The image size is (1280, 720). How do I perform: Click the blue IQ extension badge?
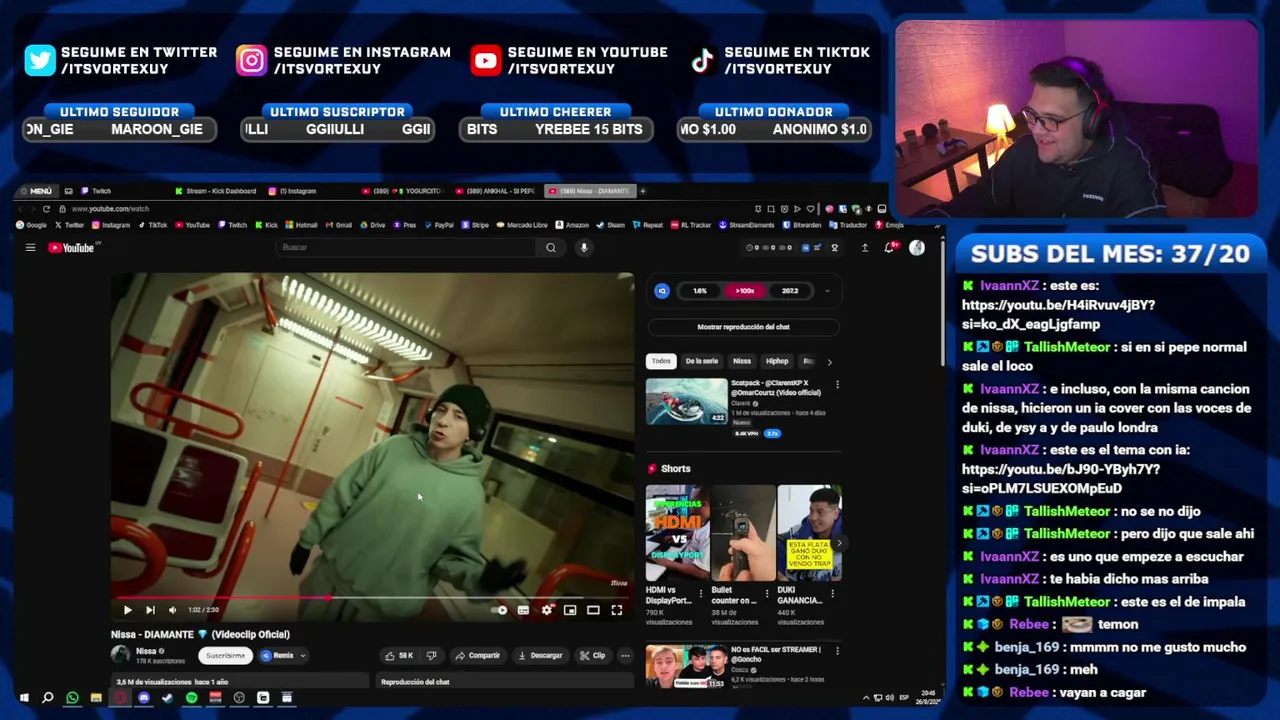click(661, 291)
